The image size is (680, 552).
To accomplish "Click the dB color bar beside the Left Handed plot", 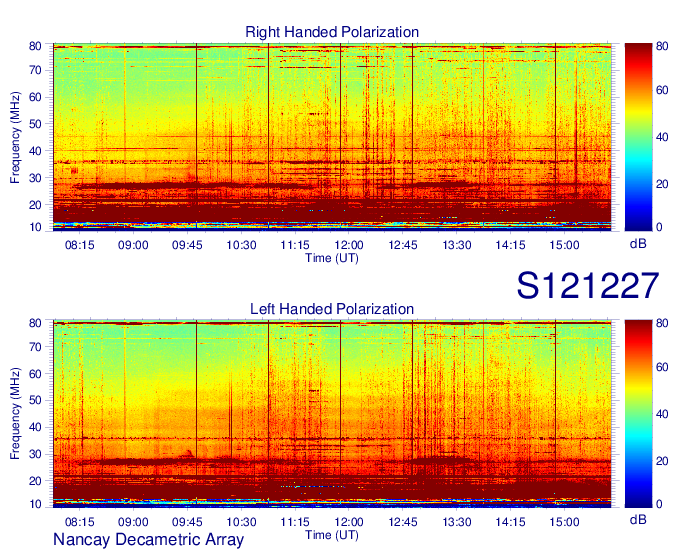I will coord(638,414).
